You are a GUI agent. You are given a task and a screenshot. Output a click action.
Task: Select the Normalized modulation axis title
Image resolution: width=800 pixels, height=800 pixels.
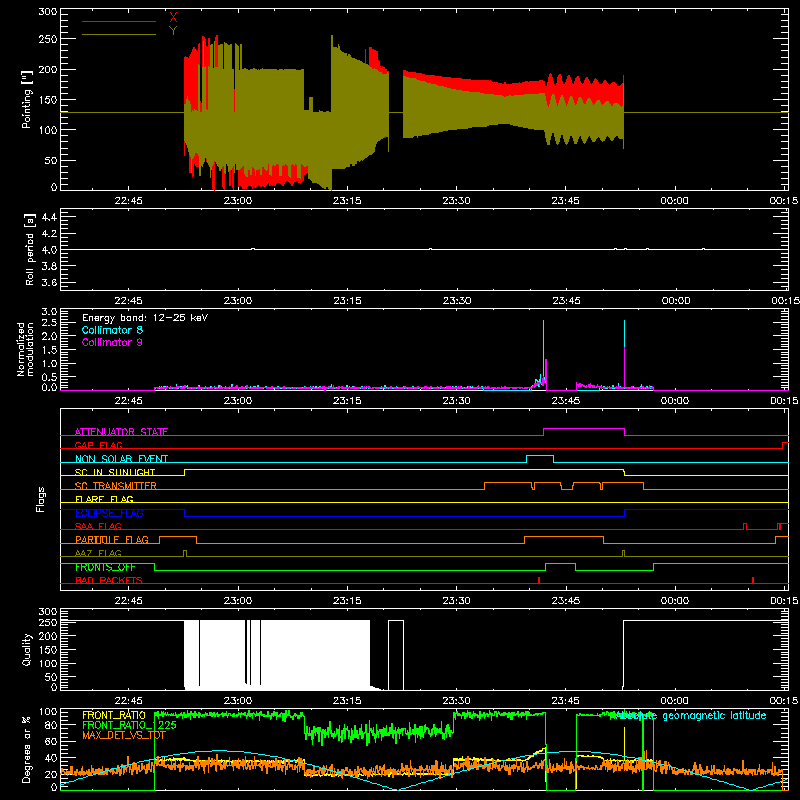(x=25, y=349)
